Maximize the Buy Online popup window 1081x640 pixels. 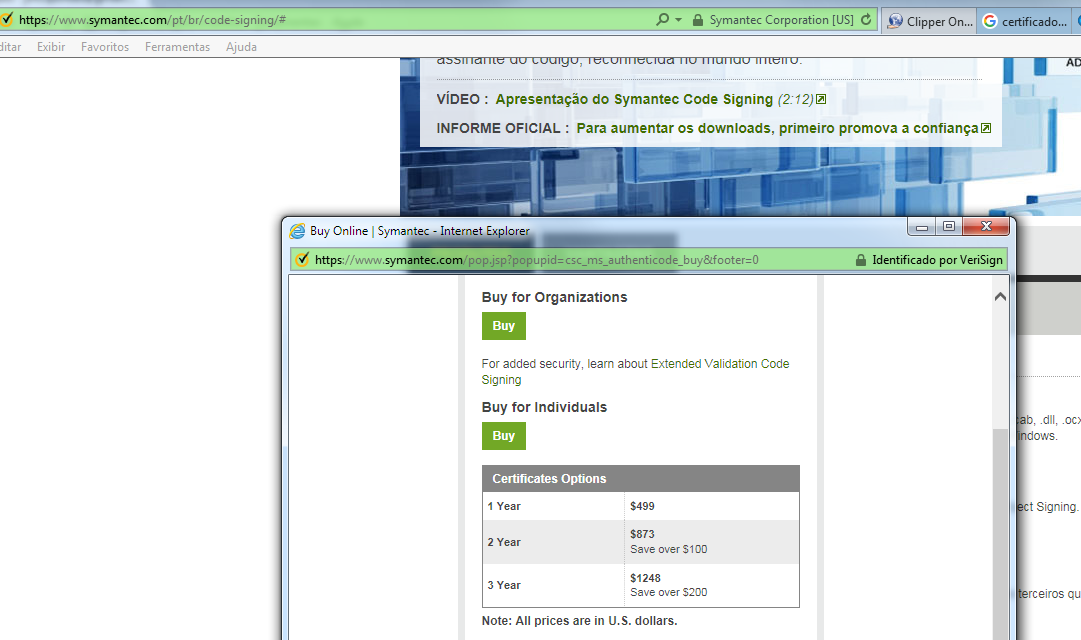point(949,227)
